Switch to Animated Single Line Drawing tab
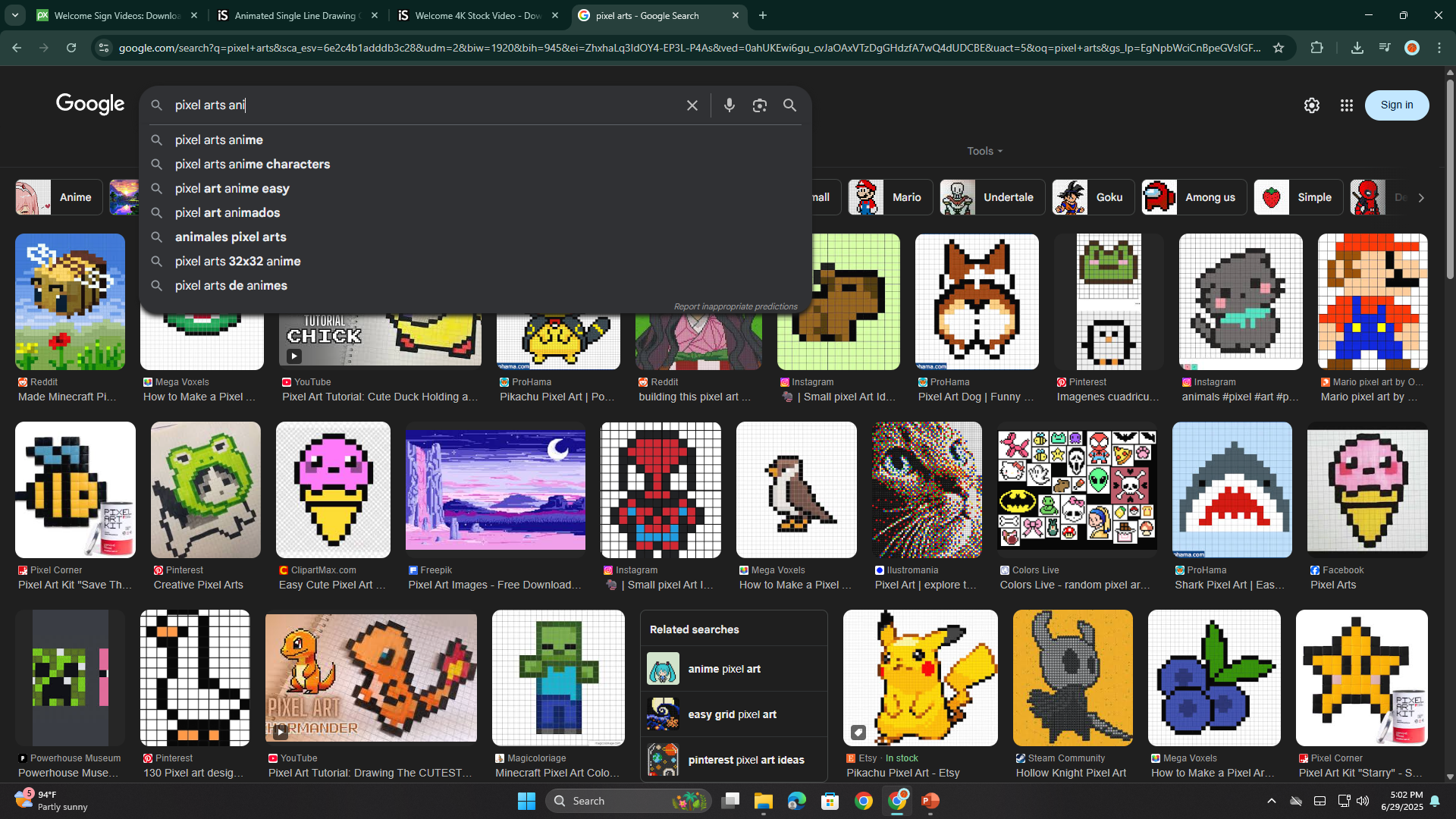1456x819 pixels. tap(297, 15)
